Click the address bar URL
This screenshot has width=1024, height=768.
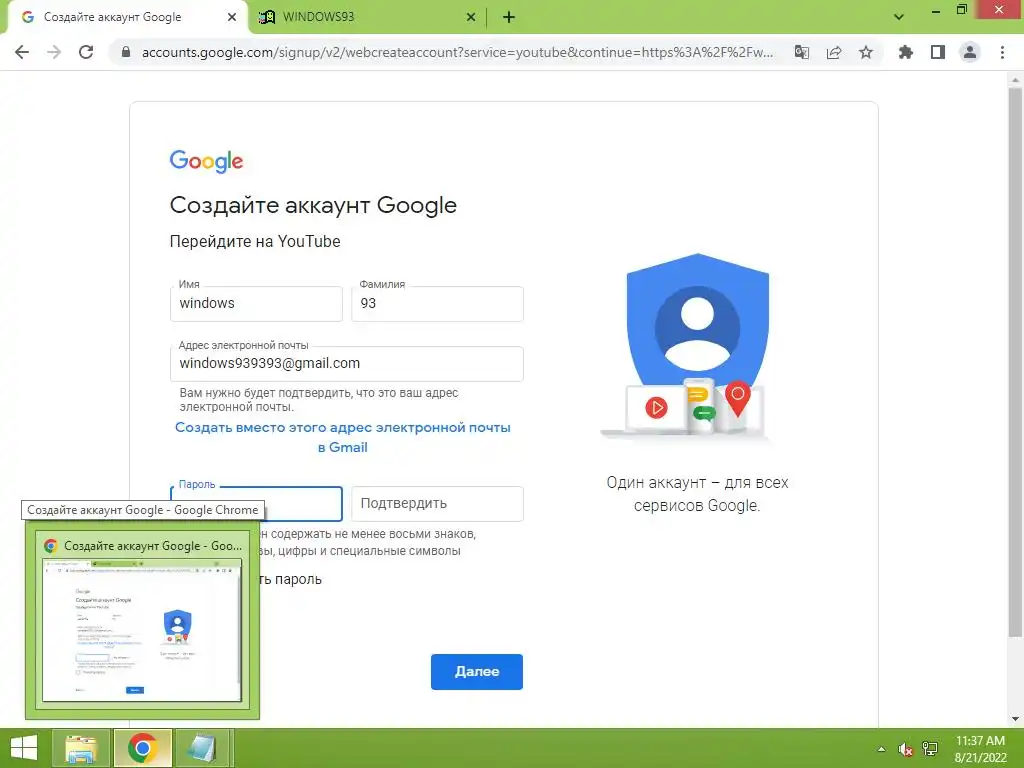[x=457, y=52]
